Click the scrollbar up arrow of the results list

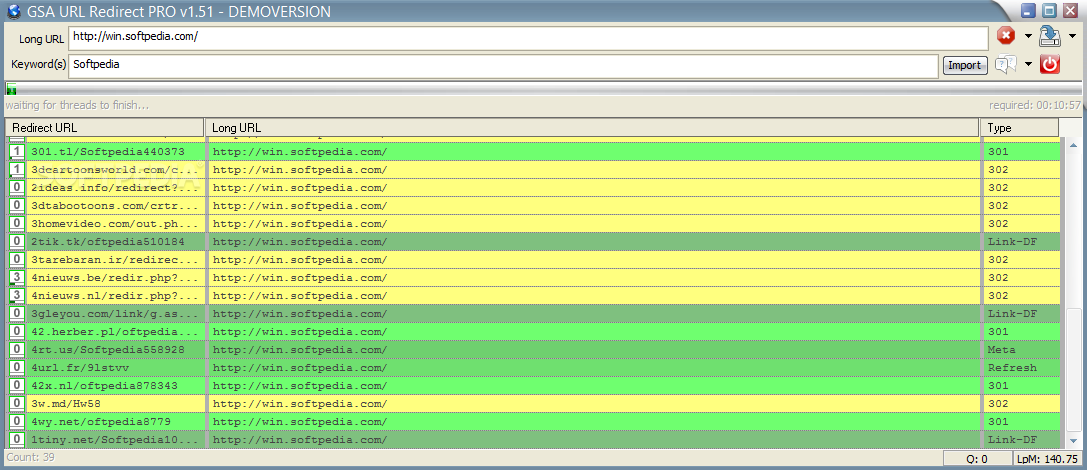pyautogui.click(x=1074, y=145)
